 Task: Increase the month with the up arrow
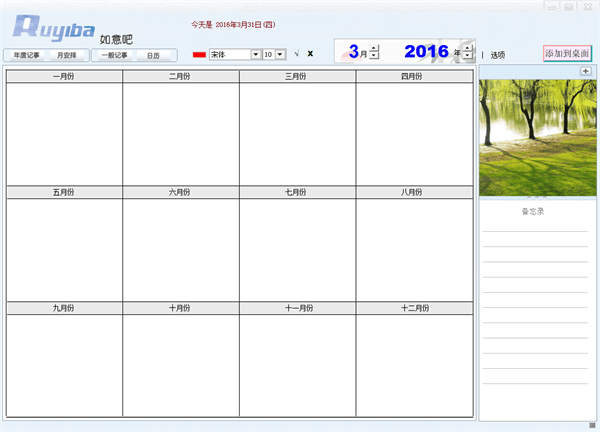(x=374, y=49)
